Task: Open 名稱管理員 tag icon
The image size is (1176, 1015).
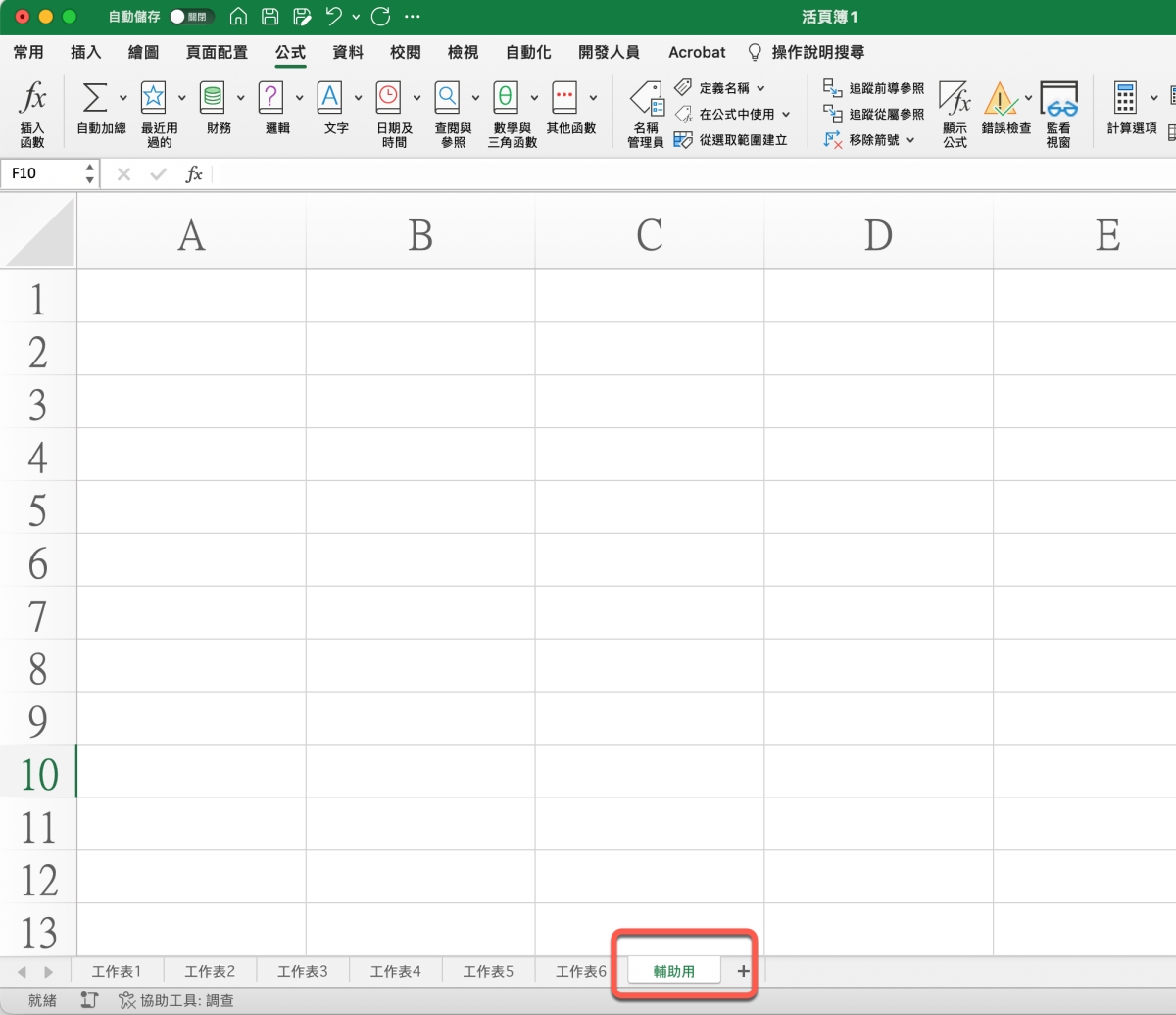Action: [647, 98]
